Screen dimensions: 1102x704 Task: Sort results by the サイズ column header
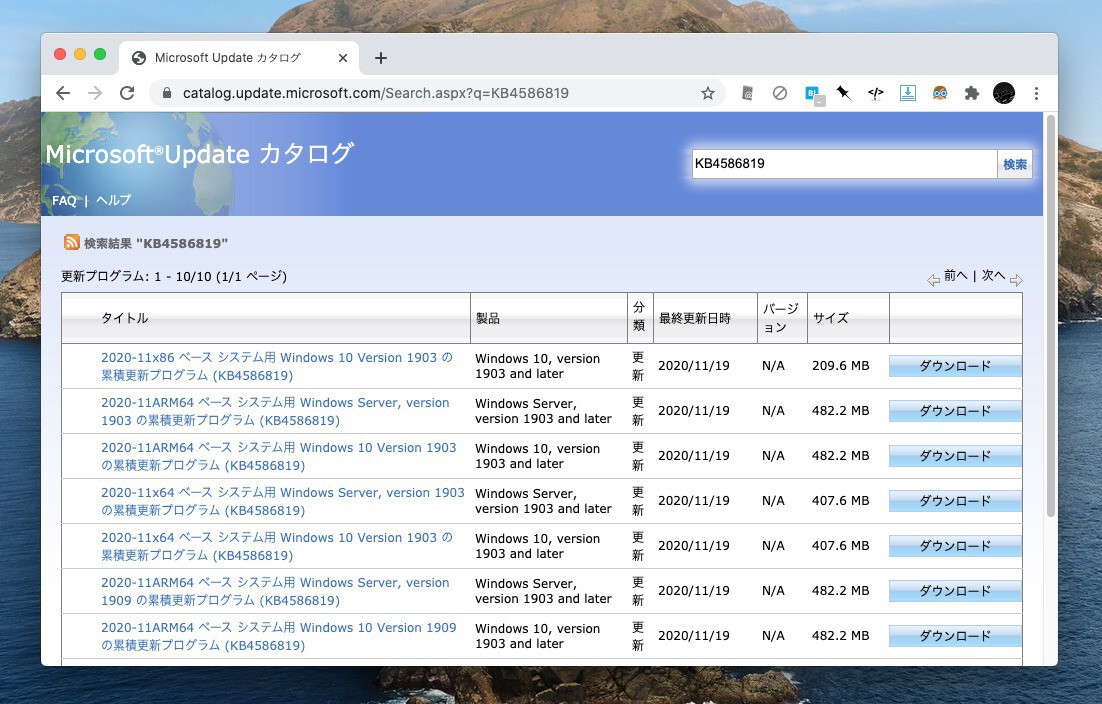[x=831, y=318]
